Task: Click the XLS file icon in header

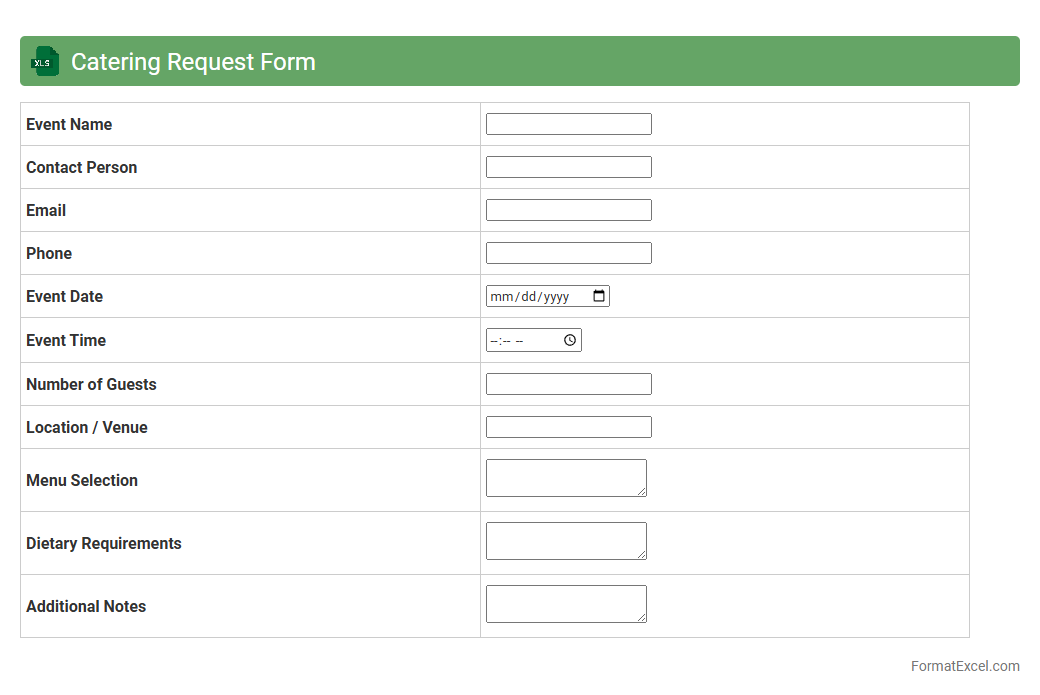Action: pyautogui.click(x=45, y=61)
